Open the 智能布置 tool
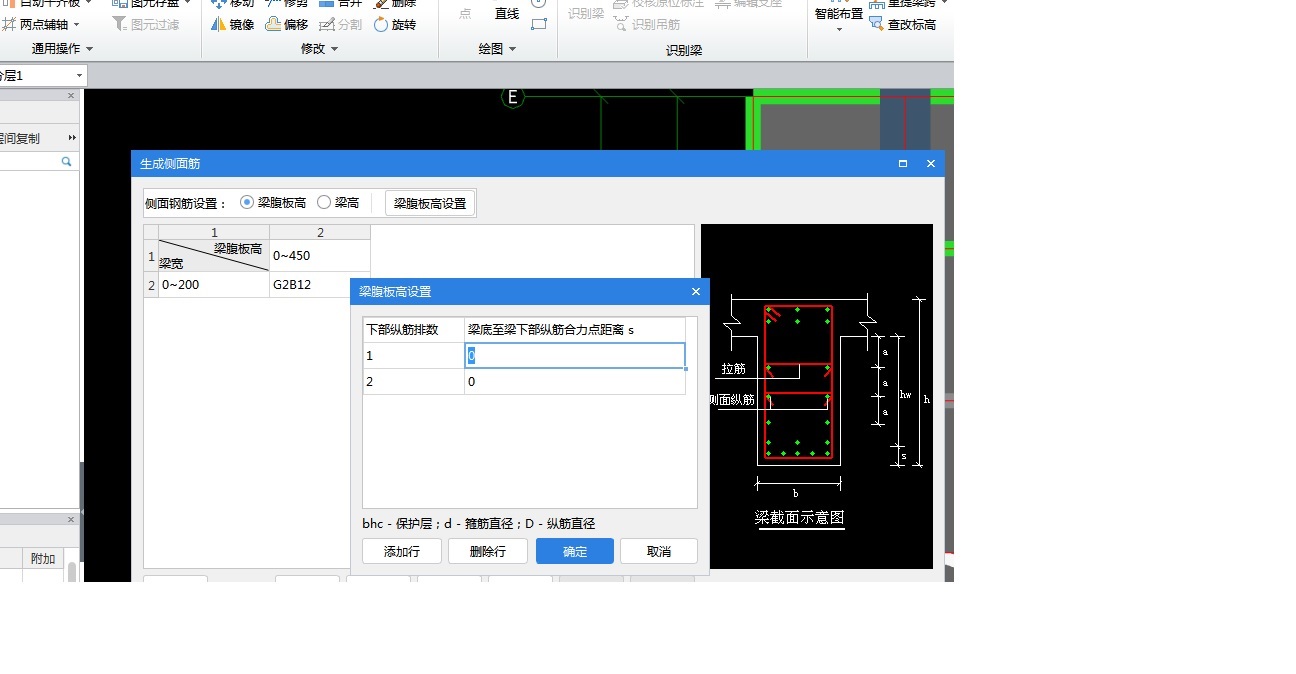 click(838, 14)
